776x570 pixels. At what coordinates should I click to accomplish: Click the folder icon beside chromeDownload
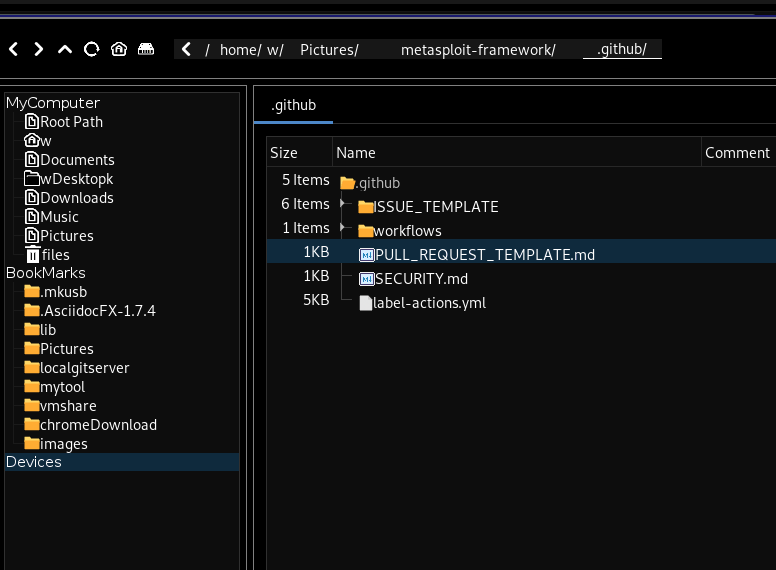click(x=32, y=424)
